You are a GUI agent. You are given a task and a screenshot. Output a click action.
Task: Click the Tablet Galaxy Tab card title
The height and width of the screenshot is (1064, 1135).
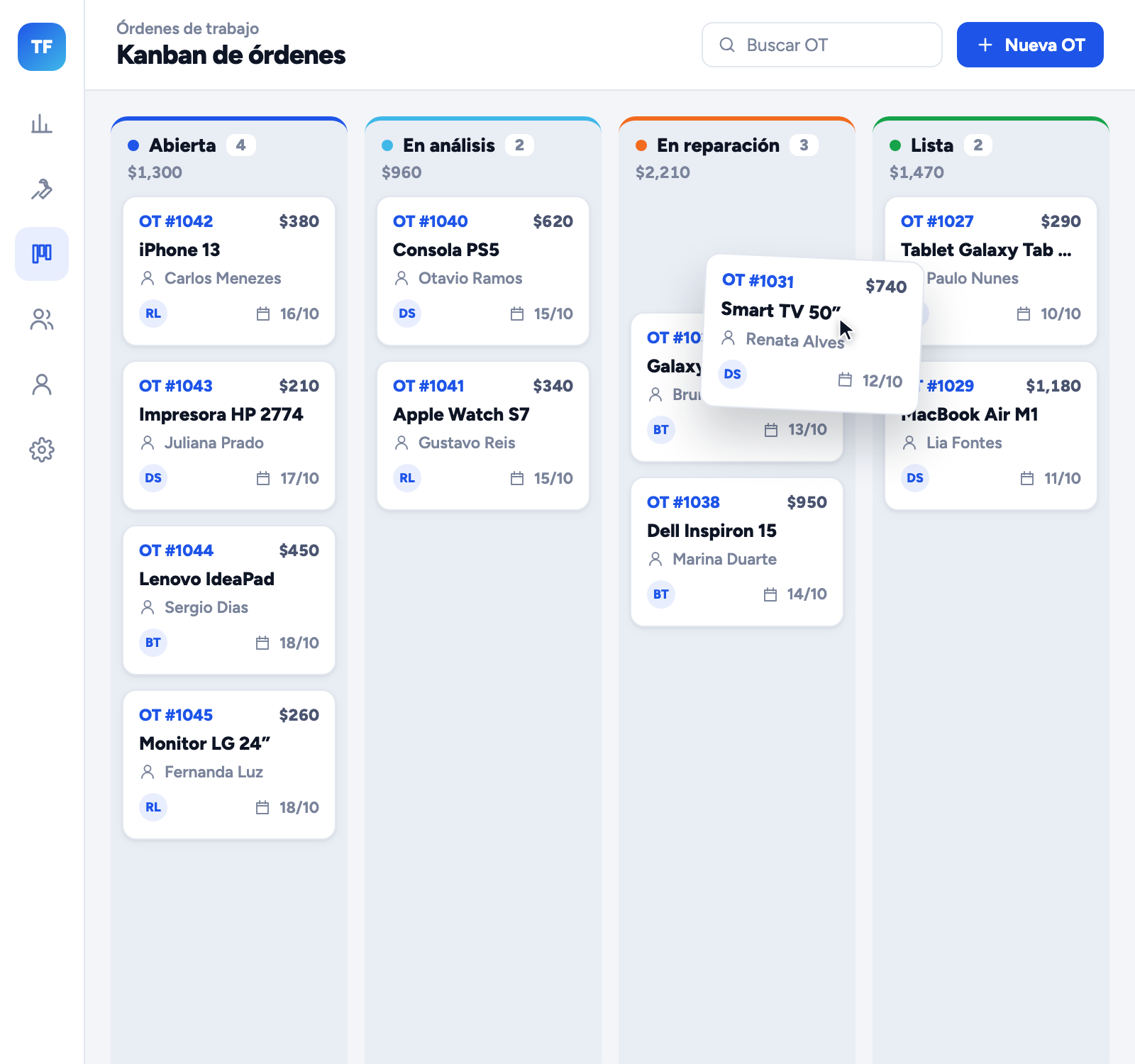point(986,250)
